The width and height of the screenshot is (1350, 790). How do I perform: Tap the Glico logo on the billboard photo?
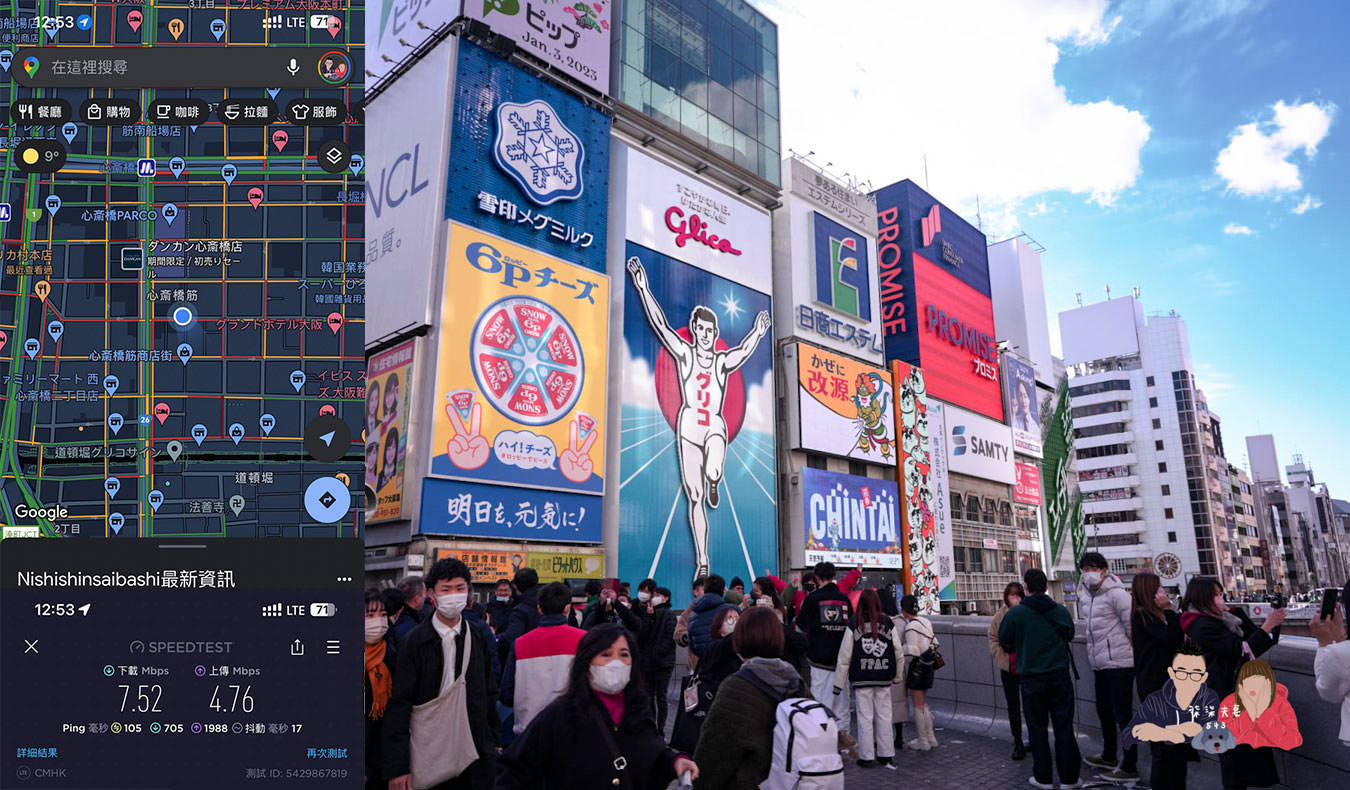click(702, 230)
